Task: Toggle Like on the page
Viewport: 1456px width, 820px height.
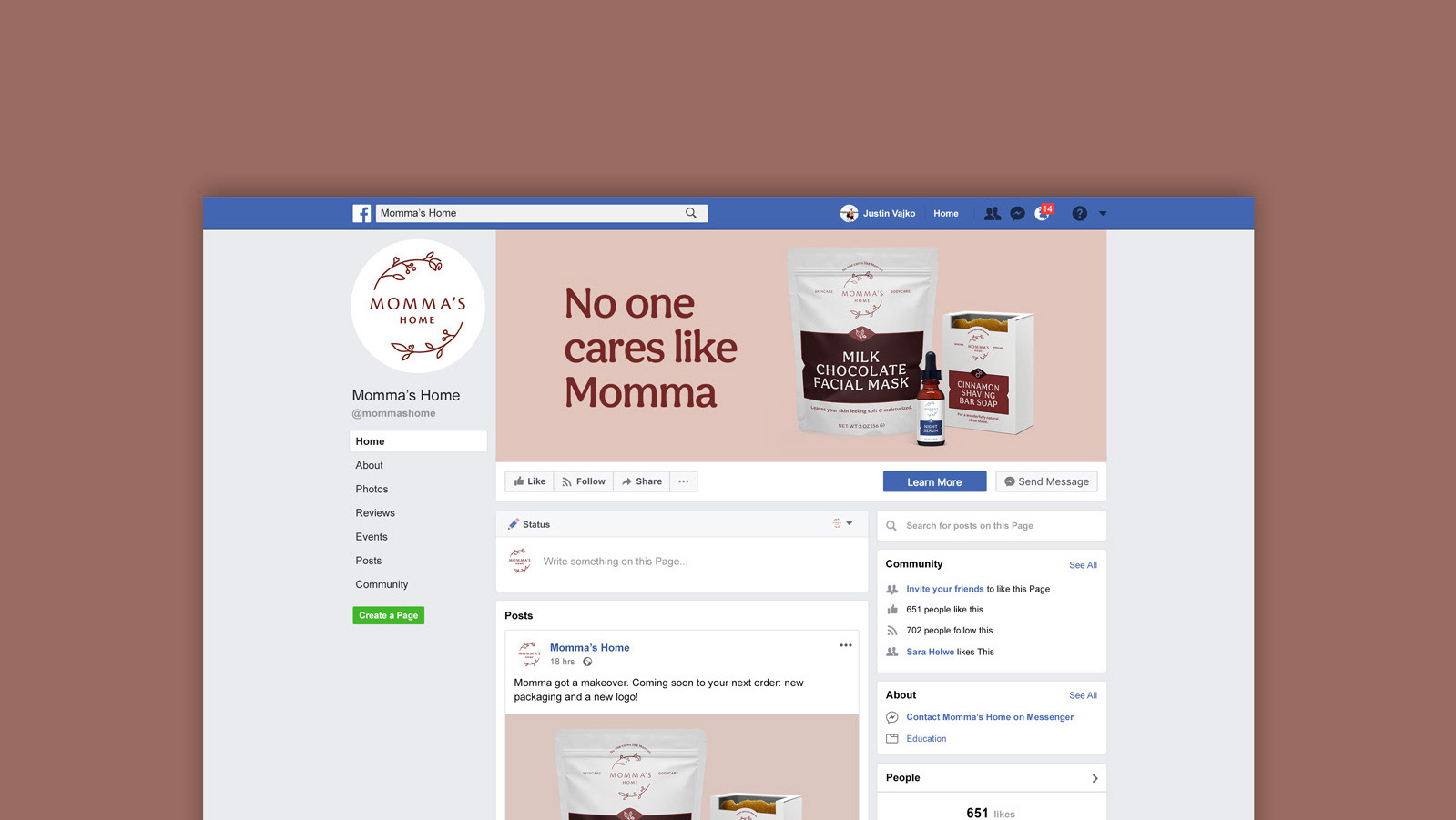Action: click(529, 481)
